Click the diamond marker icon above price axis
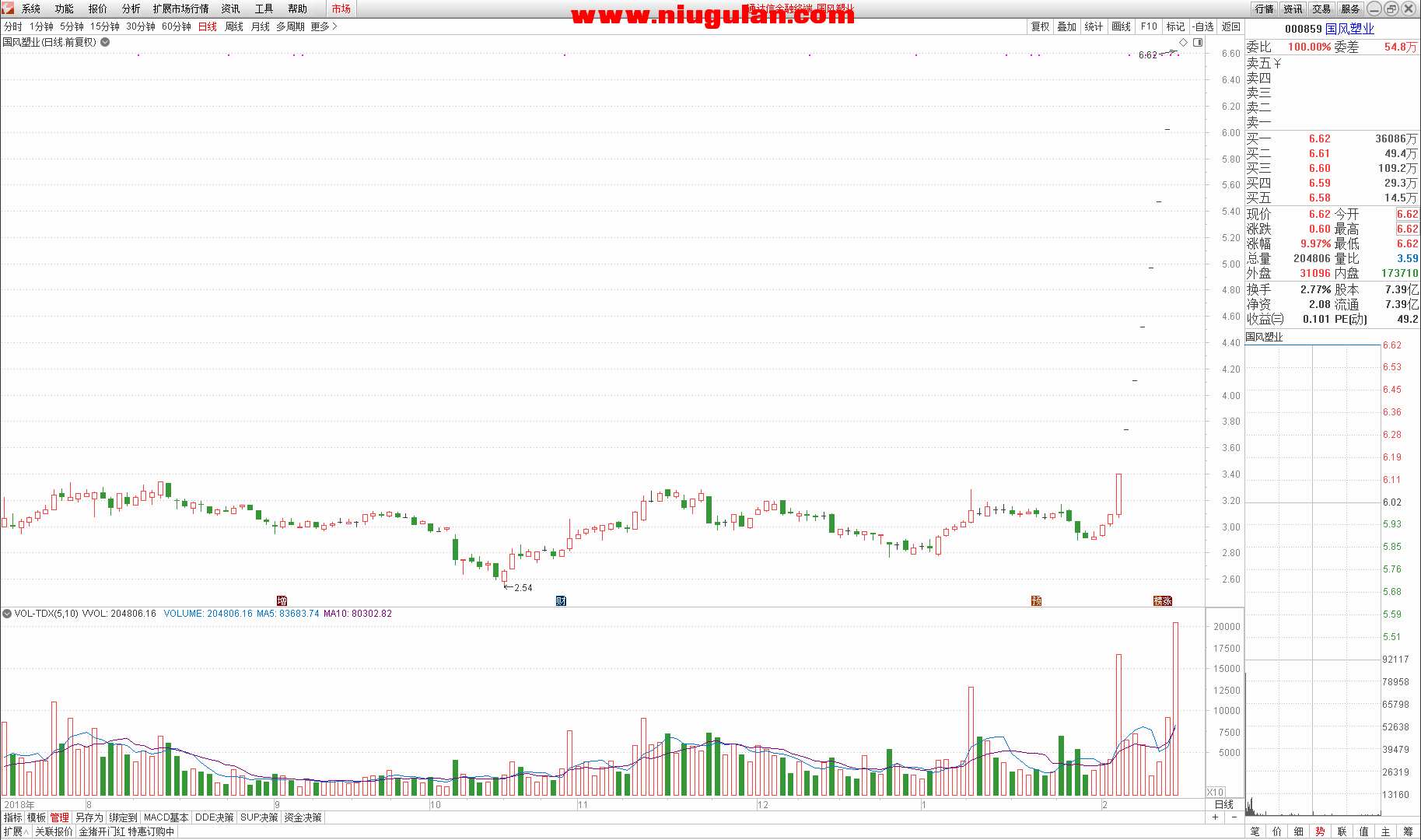 coord(1184,43)
